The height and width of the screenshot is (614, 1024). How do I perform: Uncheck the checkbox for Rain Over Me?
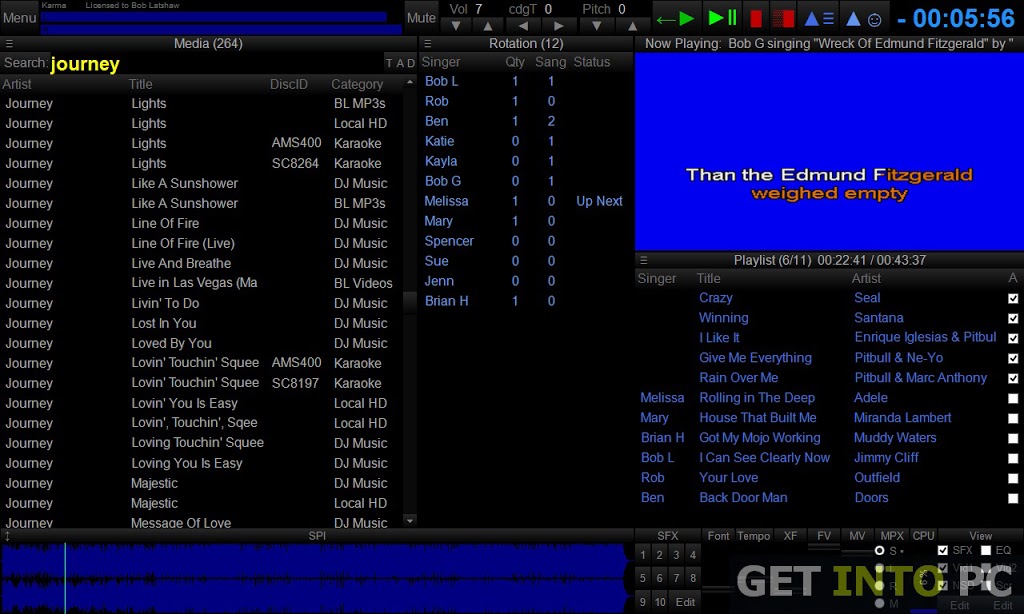coord(1013,378)
